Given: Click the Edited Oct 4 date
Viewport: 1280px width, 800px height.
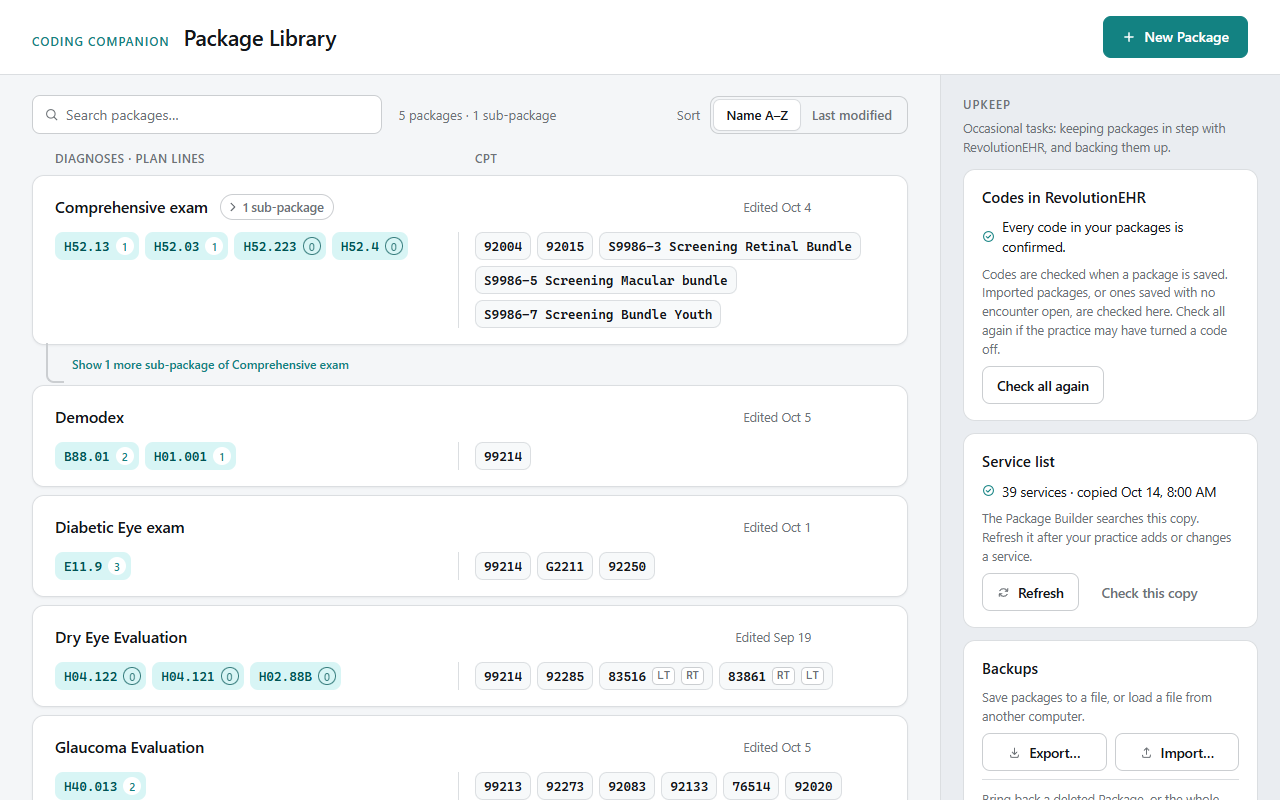Looking at the screenshot, I should pyautogui.click(x=777, y=208).
